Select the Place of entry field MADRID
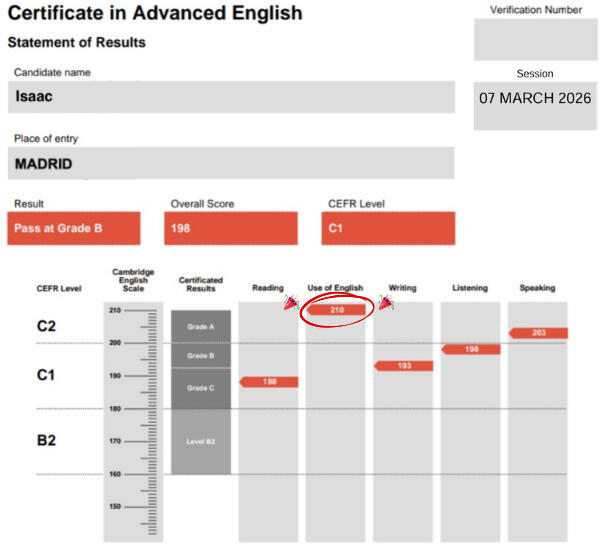This screenshot has height=550, width=604. tap(233, 163)
